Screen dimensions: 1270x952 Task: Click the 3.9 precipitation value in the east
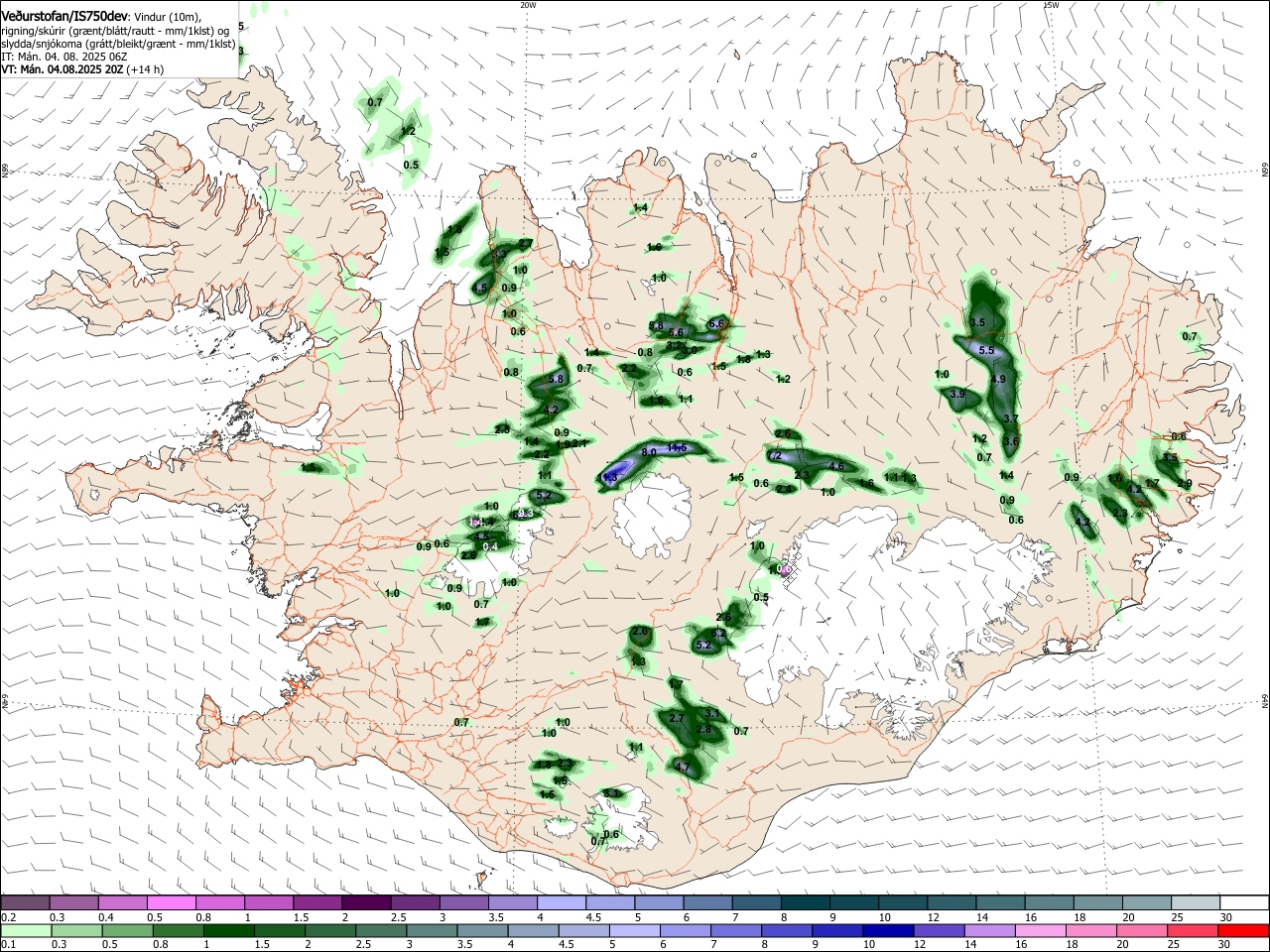click(957, 394)
